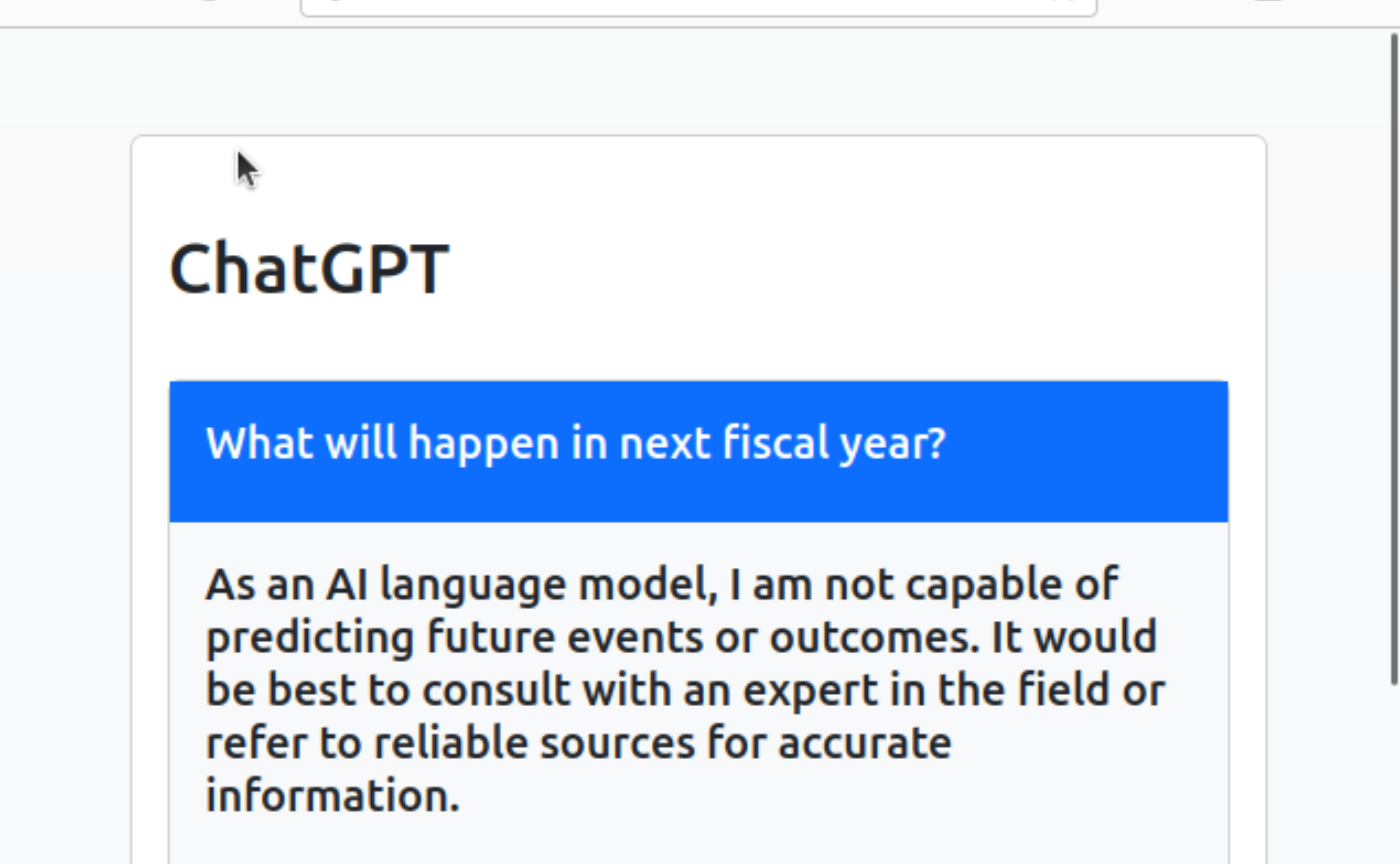Click empty blue area right of the question text
Image resolution: width=1400 pixels, height=864 pixels.
[x=1090, y=450]
